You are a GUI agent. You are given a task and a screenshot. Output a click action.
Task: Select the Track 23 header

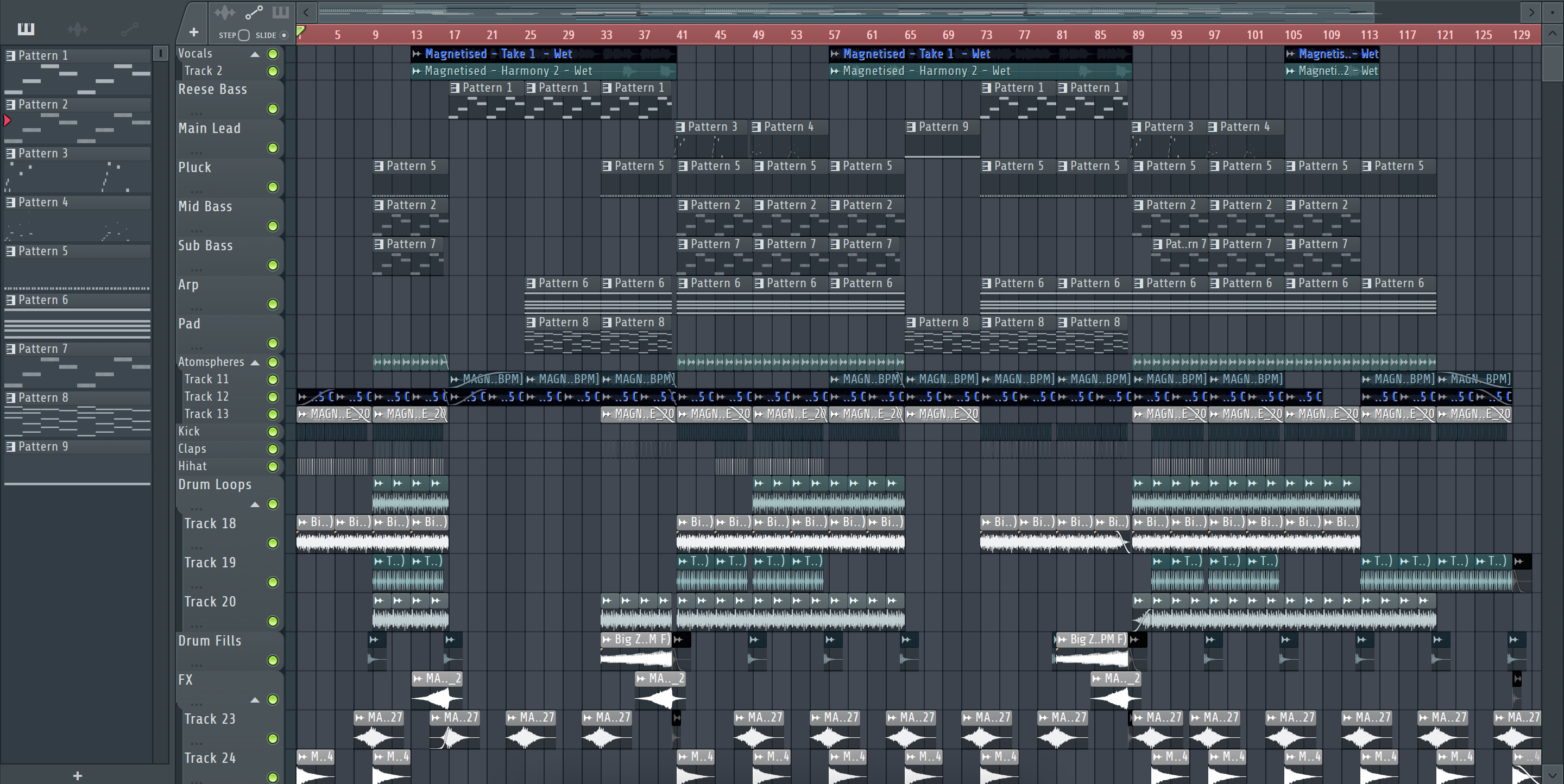pos(232,729)
